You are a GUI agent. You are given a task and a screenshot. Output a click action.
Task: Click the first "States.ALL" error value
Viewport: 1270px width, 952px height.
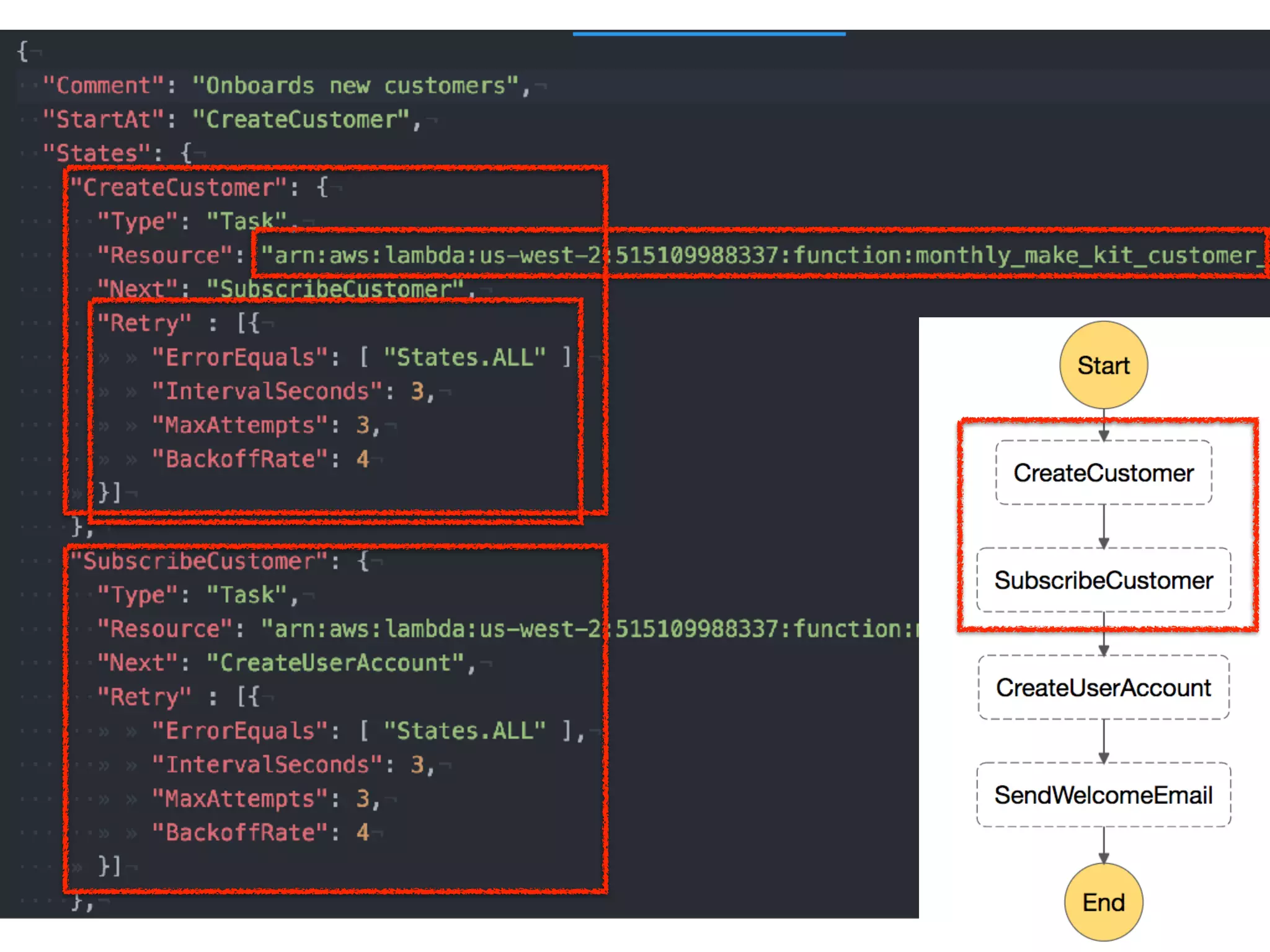click(464, 358)
